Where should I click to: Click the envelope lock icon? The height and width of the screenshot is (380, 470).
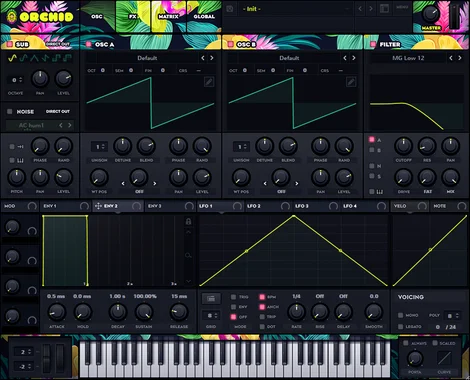point(188,221)
